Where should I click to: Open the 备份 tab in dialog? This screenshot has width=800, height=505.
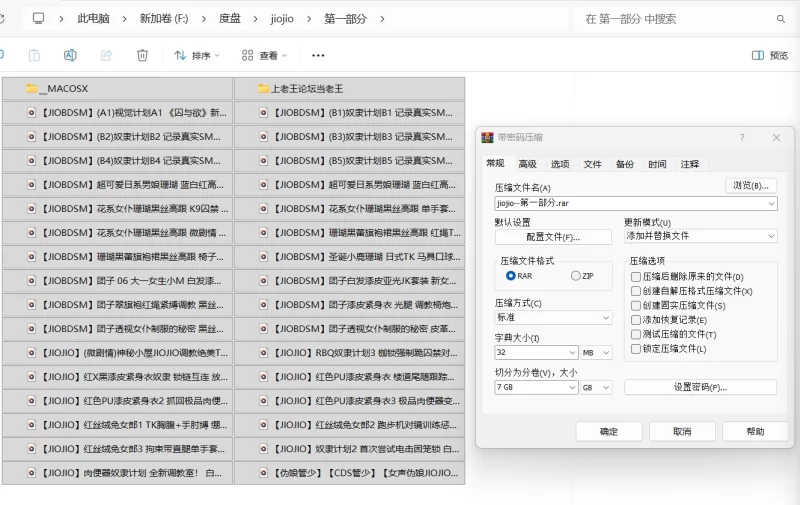pyautogui.click(x=624, y=164)
